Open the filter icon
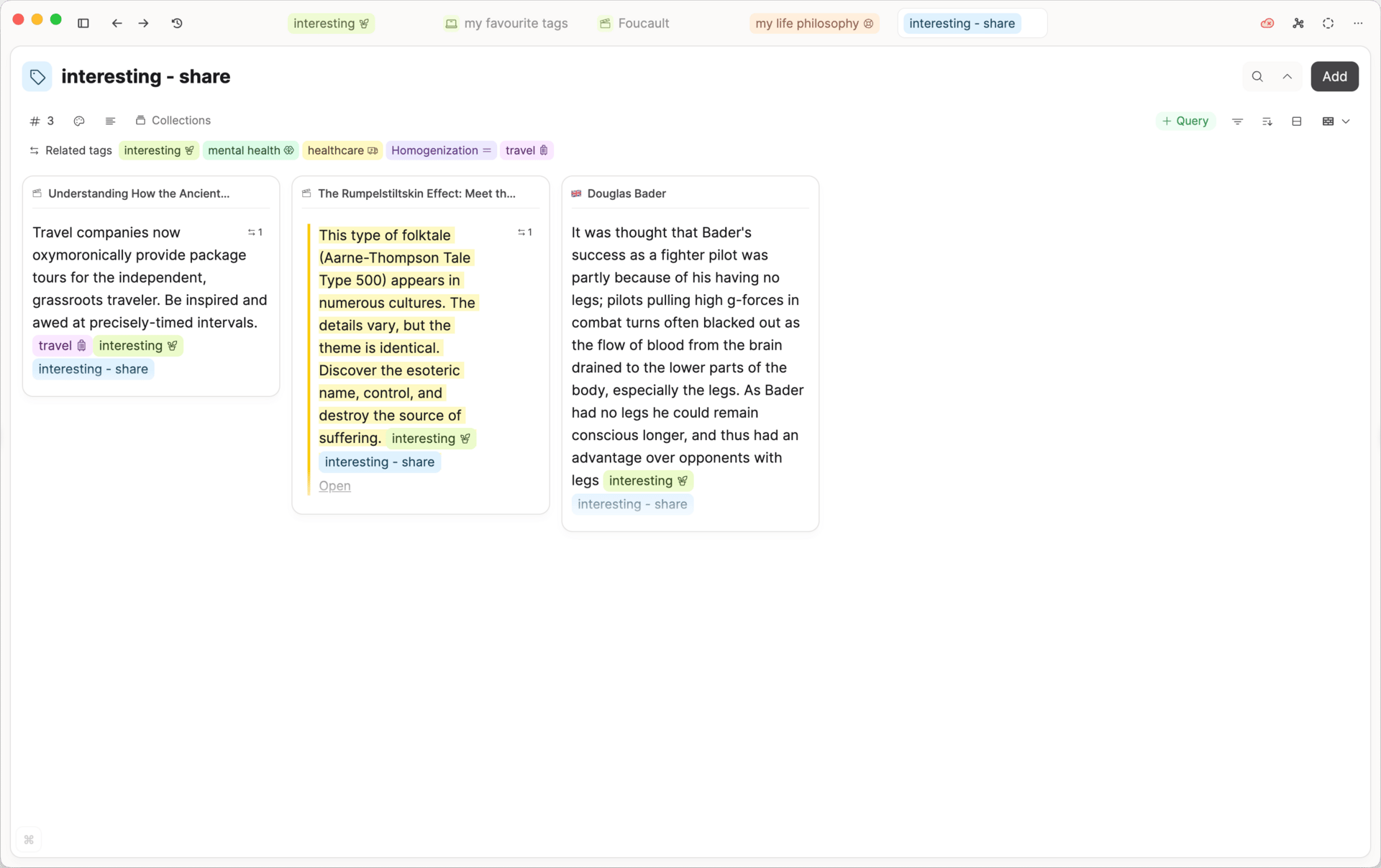Viewport: 1381px width, 868px height. pos(1237,122)
